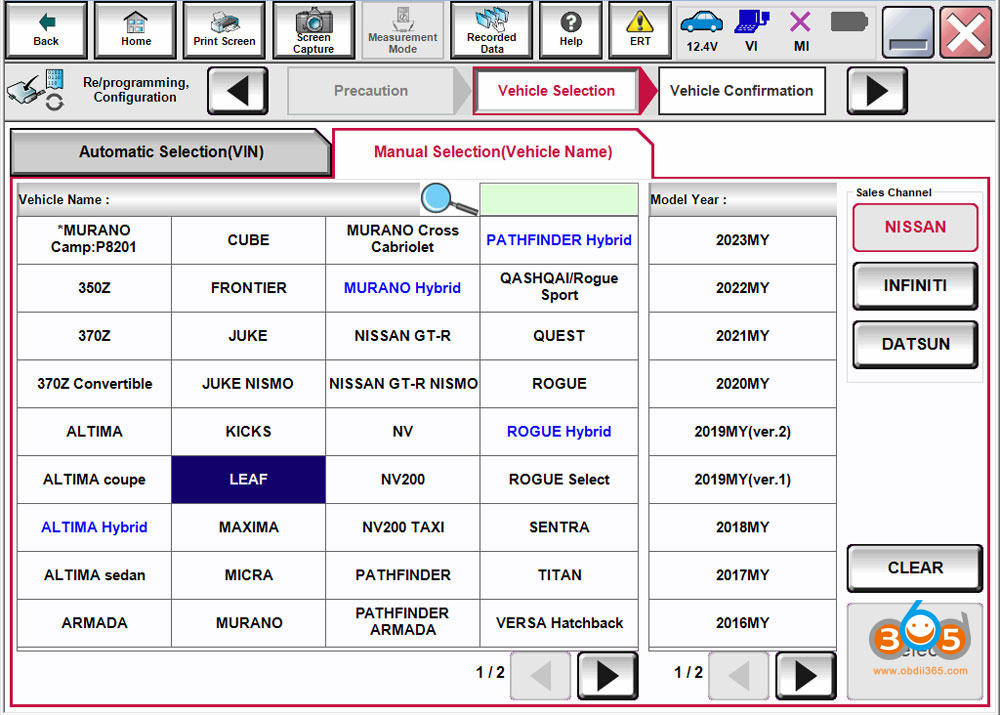Select PATHFINDER ARMADA vehicle
Screen dimensions: 1000x715
click(x=402, y=623)
